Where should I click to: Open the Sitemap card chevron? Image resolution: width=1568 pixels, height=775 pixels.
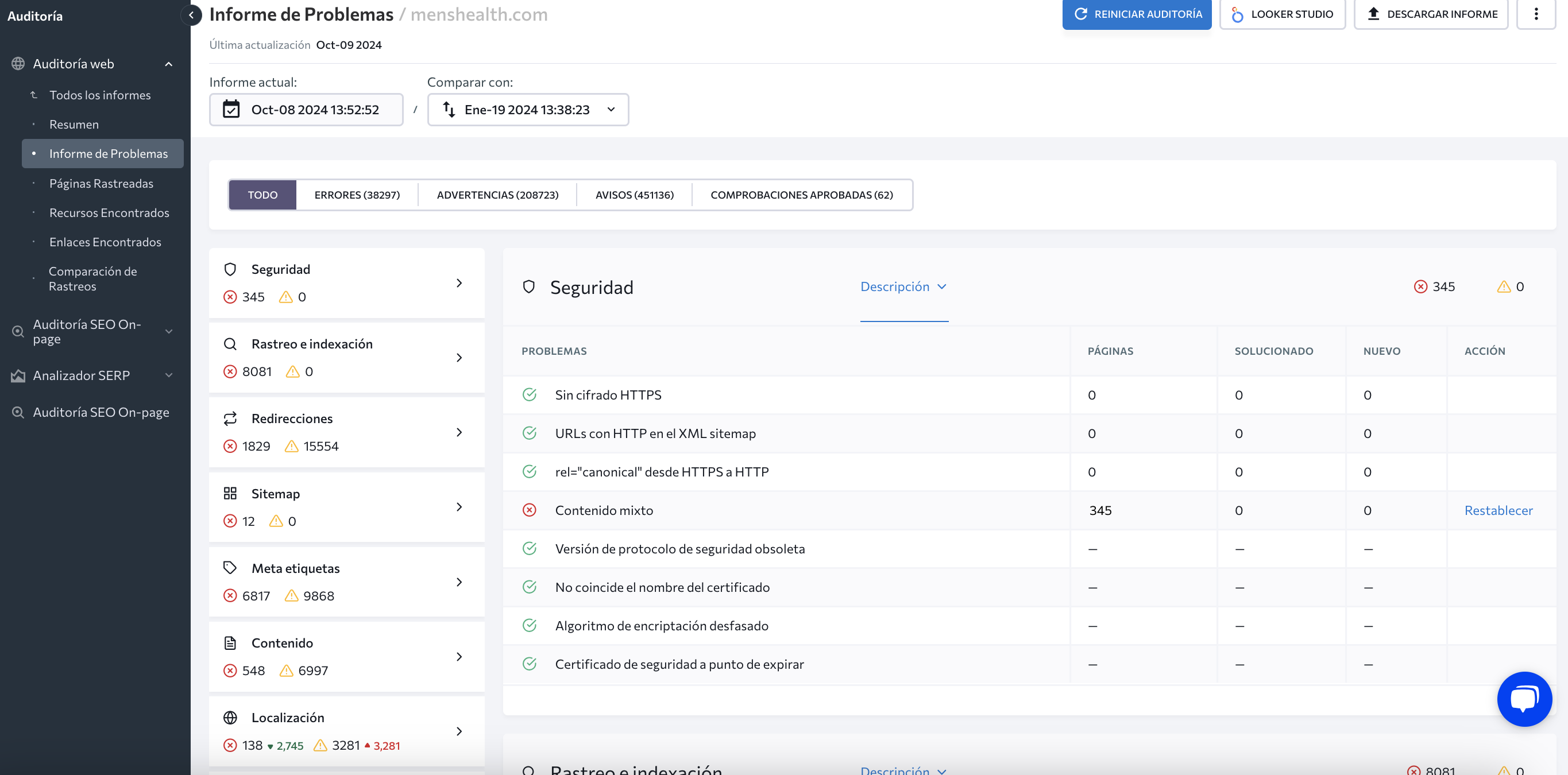(459, 507)
